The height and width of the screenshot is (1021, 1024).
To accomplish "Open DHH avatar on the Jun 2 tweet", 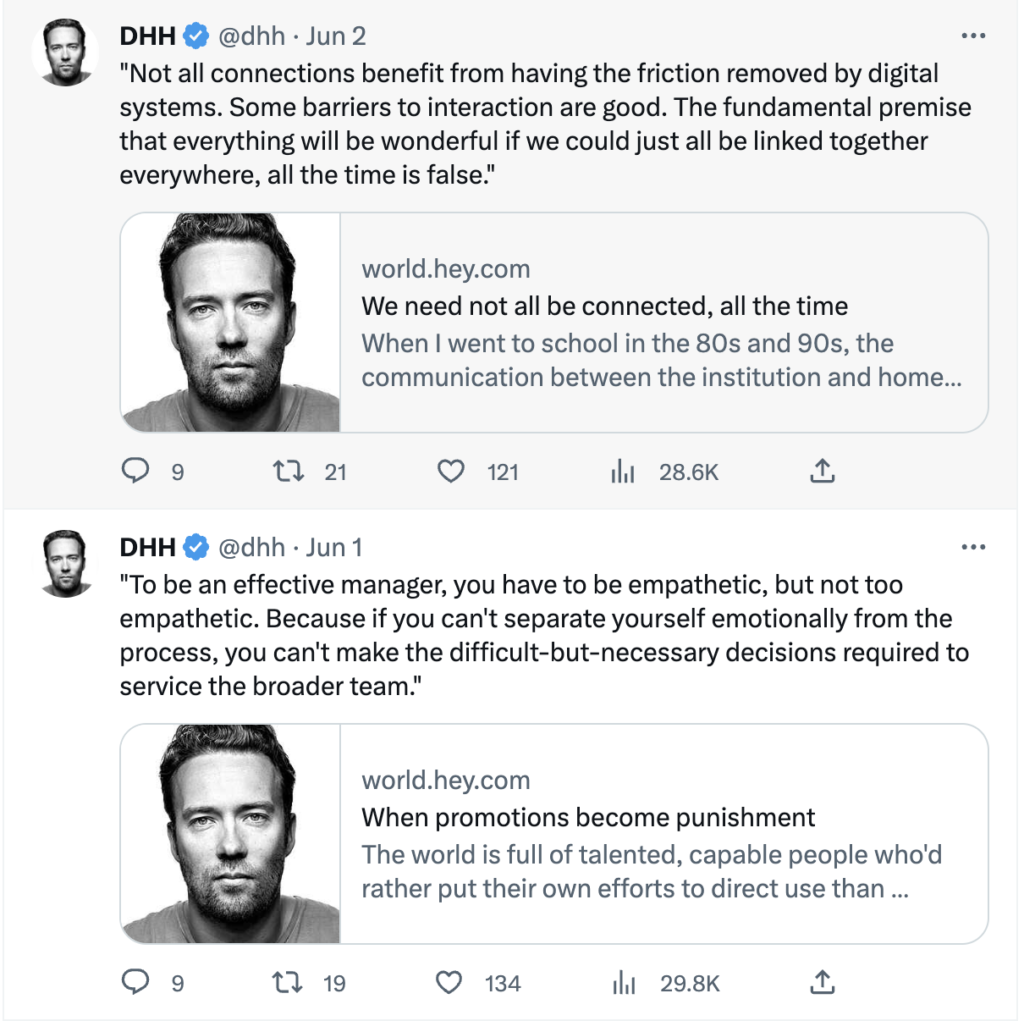I will coord(65,52).
